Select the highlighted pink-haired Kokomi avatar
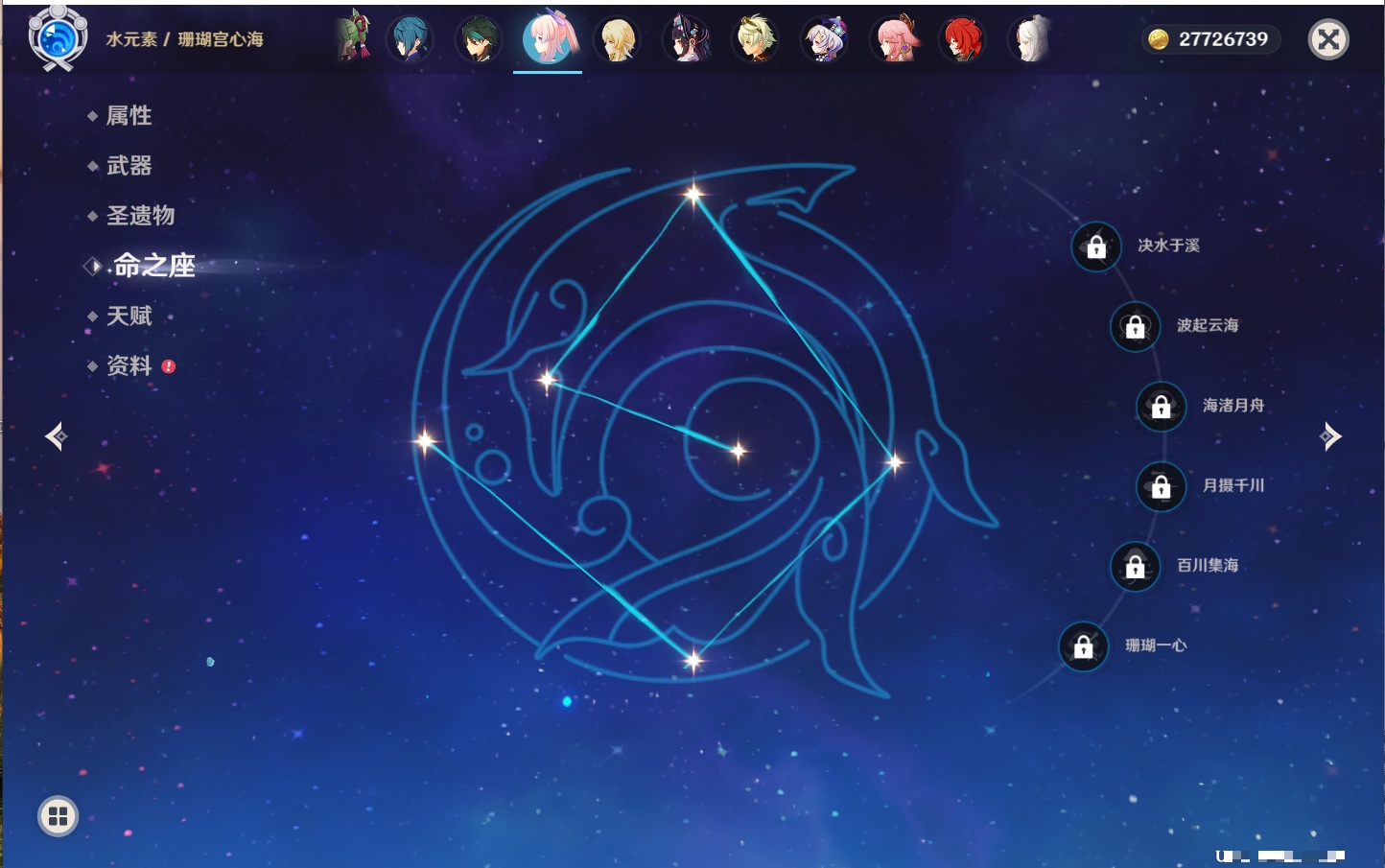Screen dimensions: 1385x868 point(549,37)
